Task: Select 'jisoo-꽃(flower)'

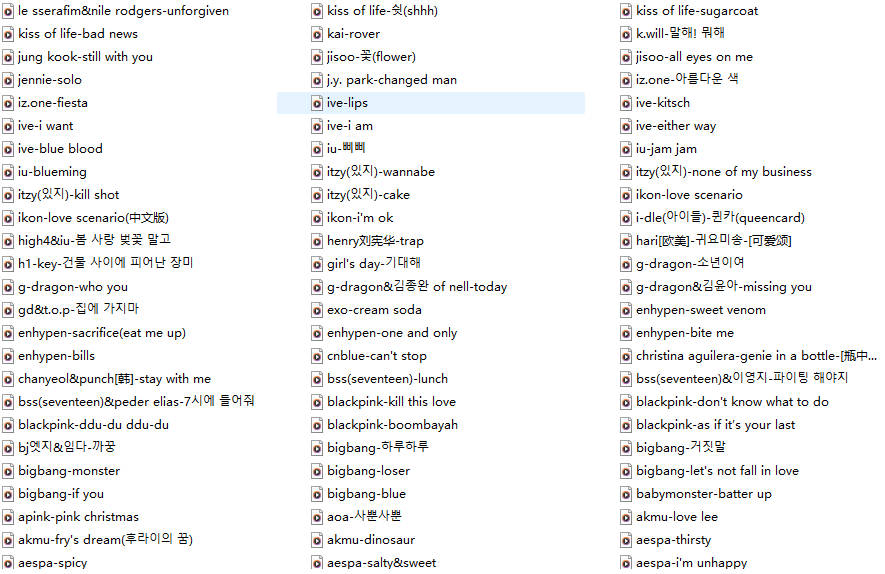Action: click(x=371, y=57)
